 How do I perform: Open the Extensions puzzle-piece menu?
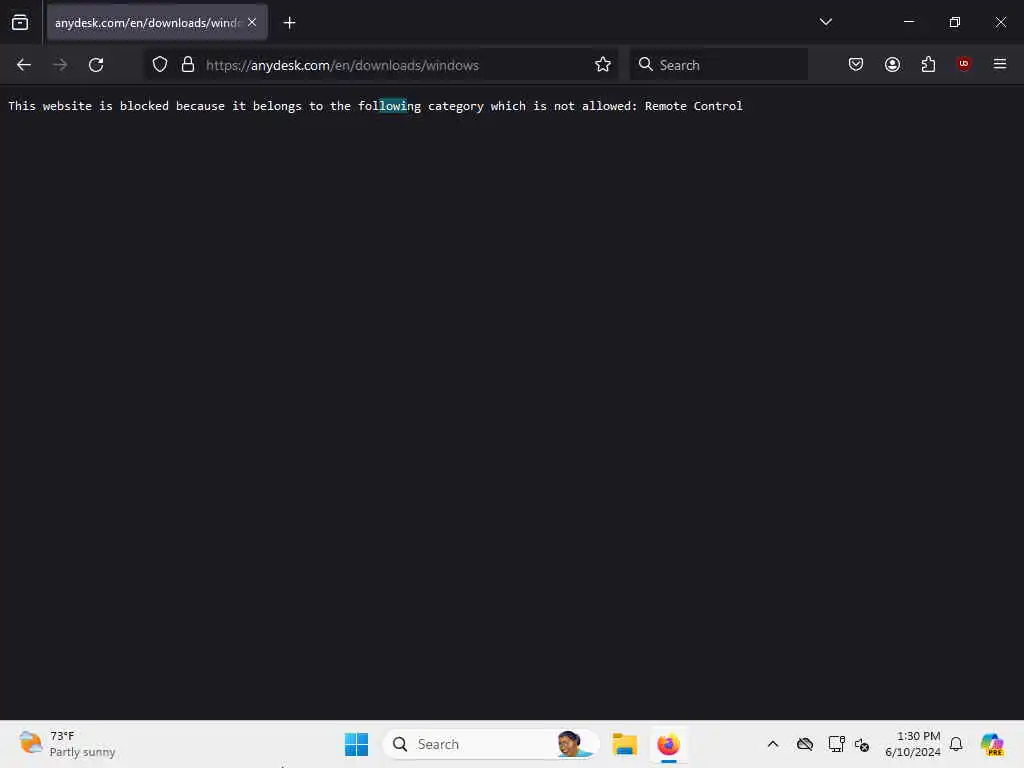pyautogui.click(x=928, y=64)
